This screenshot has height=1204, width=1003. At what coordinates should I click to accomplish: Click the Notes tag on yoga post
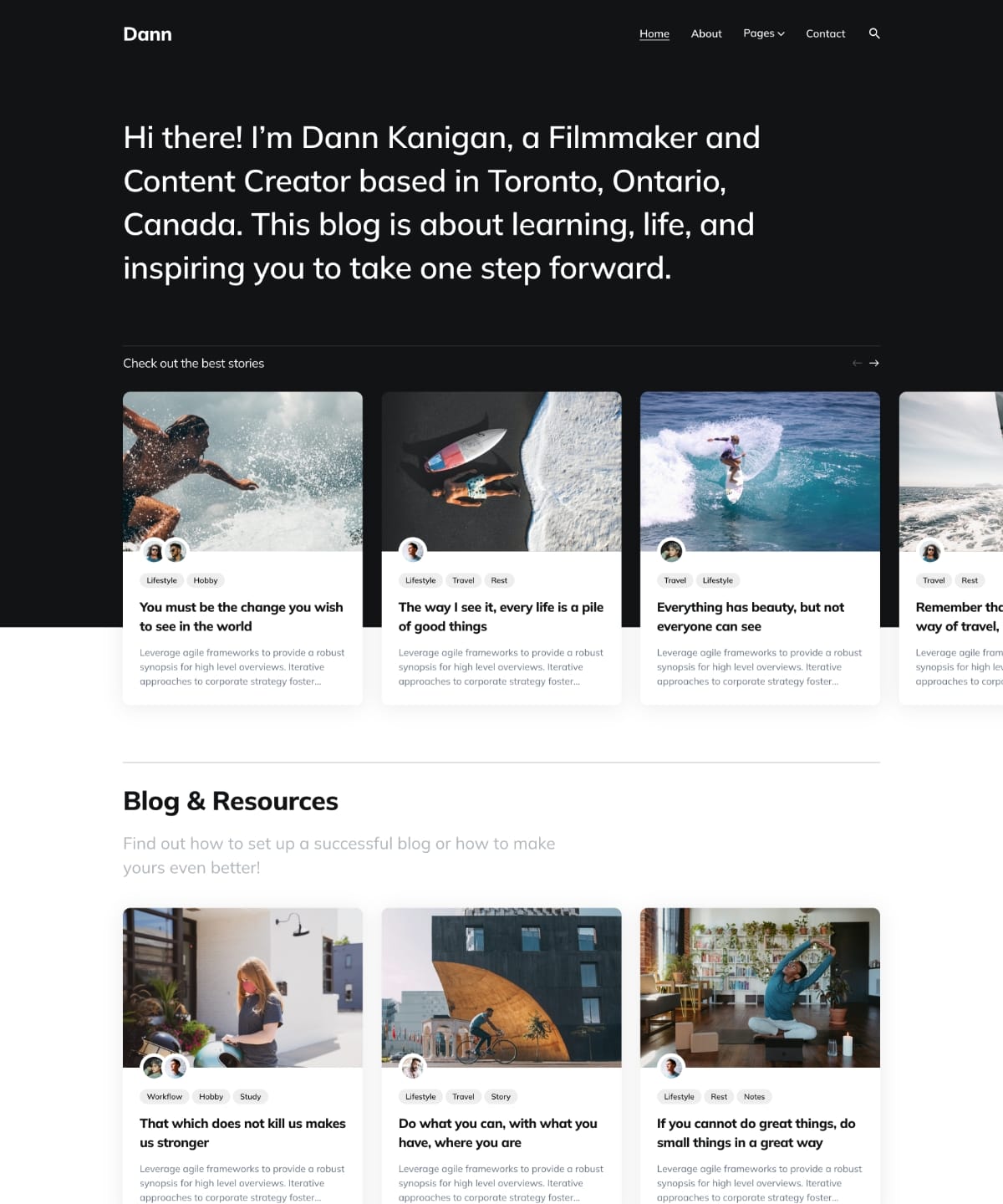tap(754, 1096)
